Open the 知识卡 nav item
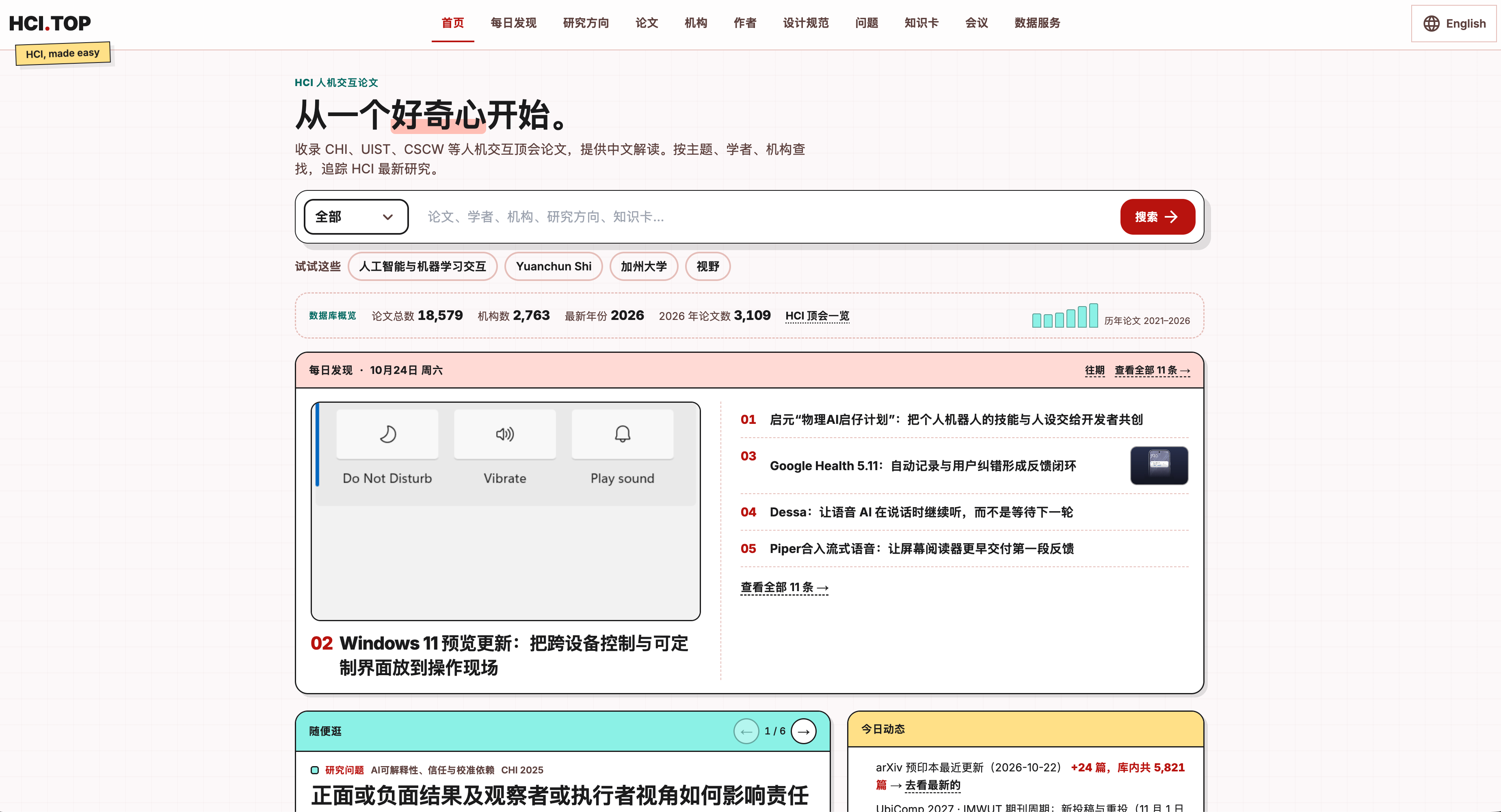Screen dimensions: 1501x812 click(921, 23)
